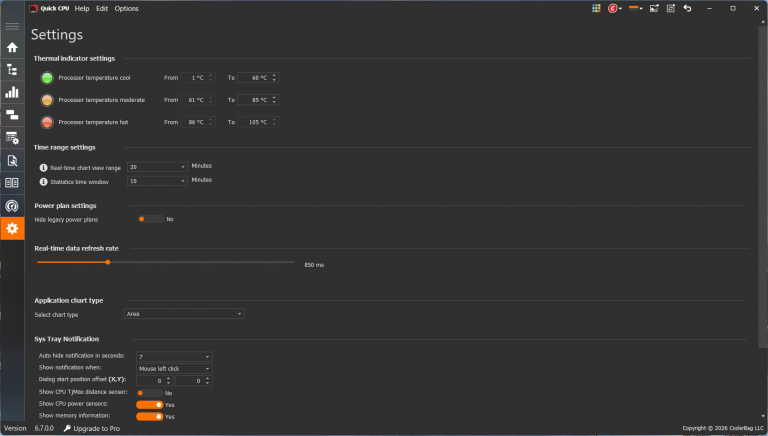
Task: Increase cool temperature To value stepper
Action: (x=274, y=75)
